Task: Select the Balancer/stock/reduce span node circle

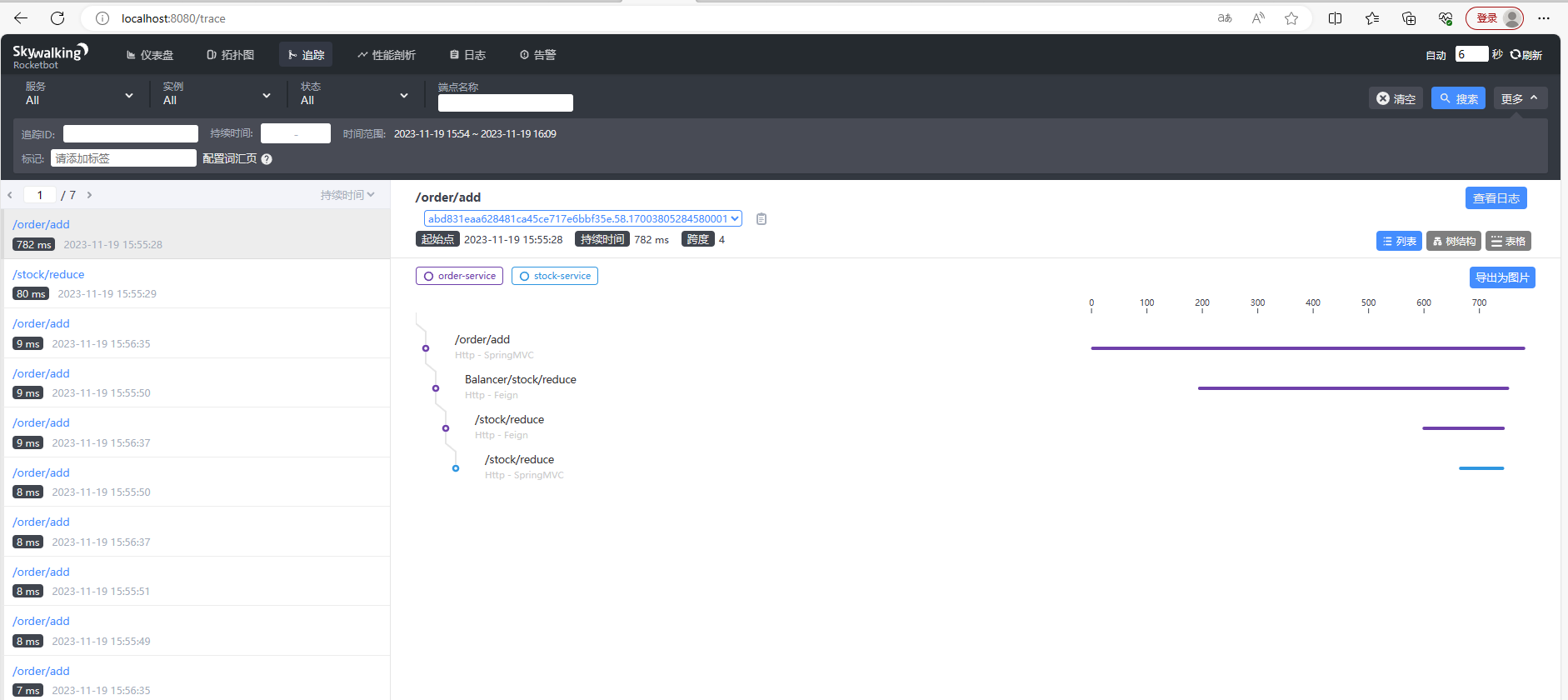Action: [x=436, y=388]
